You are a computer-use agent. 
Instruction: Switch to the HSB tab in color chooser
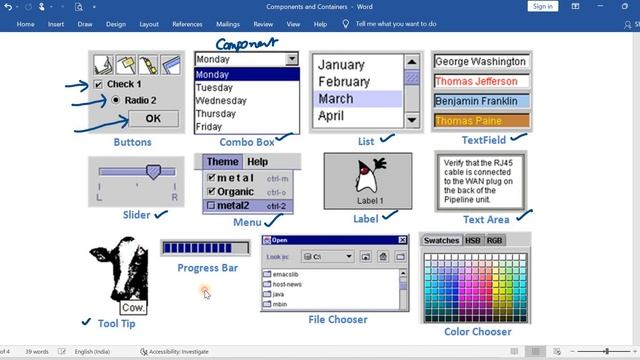(x=473, y=240)
